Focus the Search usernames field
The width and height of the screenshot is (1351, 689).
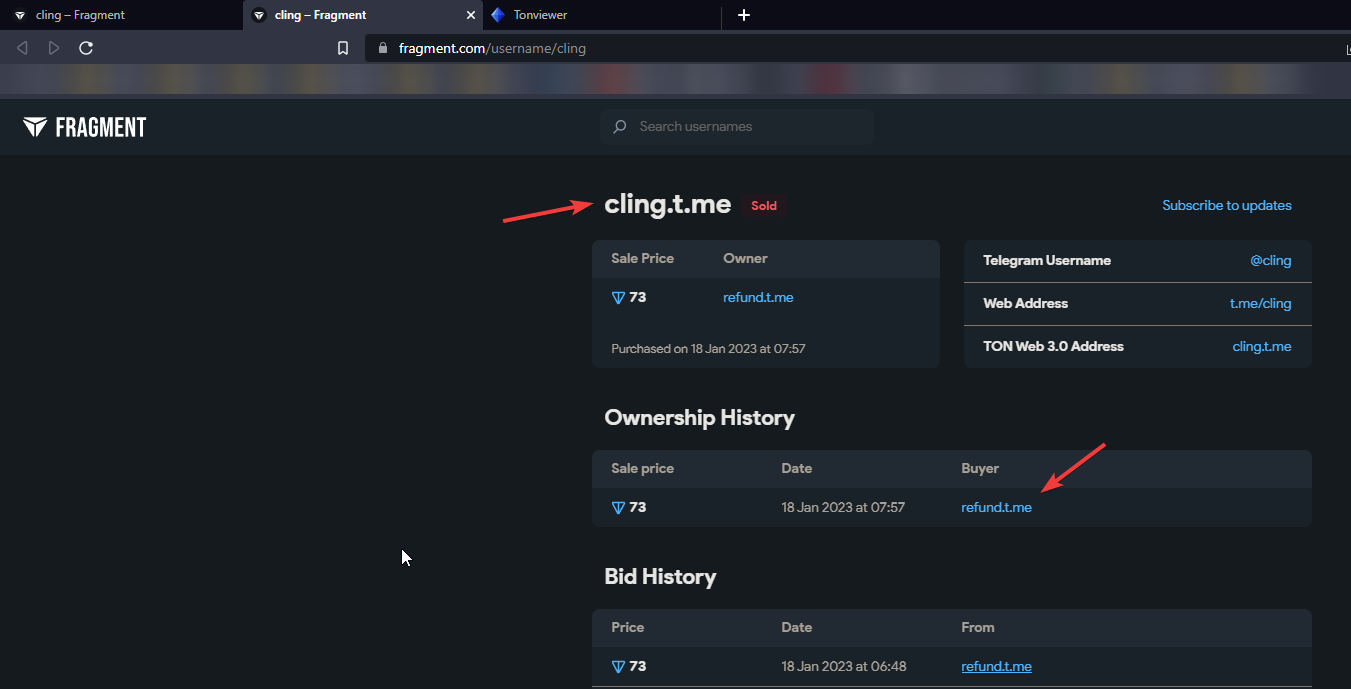[x=737, y=127]
